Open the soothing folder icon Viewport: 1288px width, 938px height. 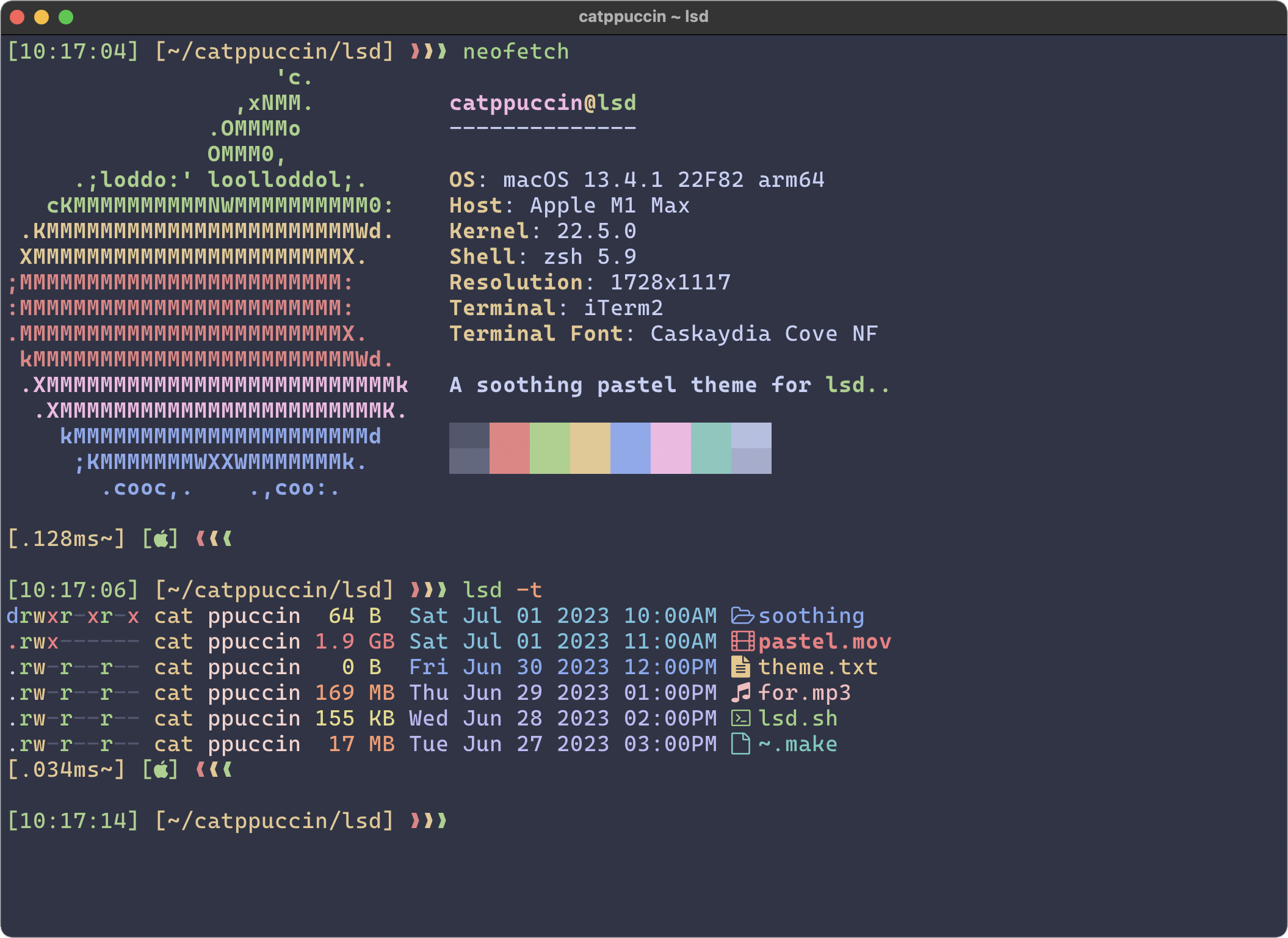[x=742, y=616]
